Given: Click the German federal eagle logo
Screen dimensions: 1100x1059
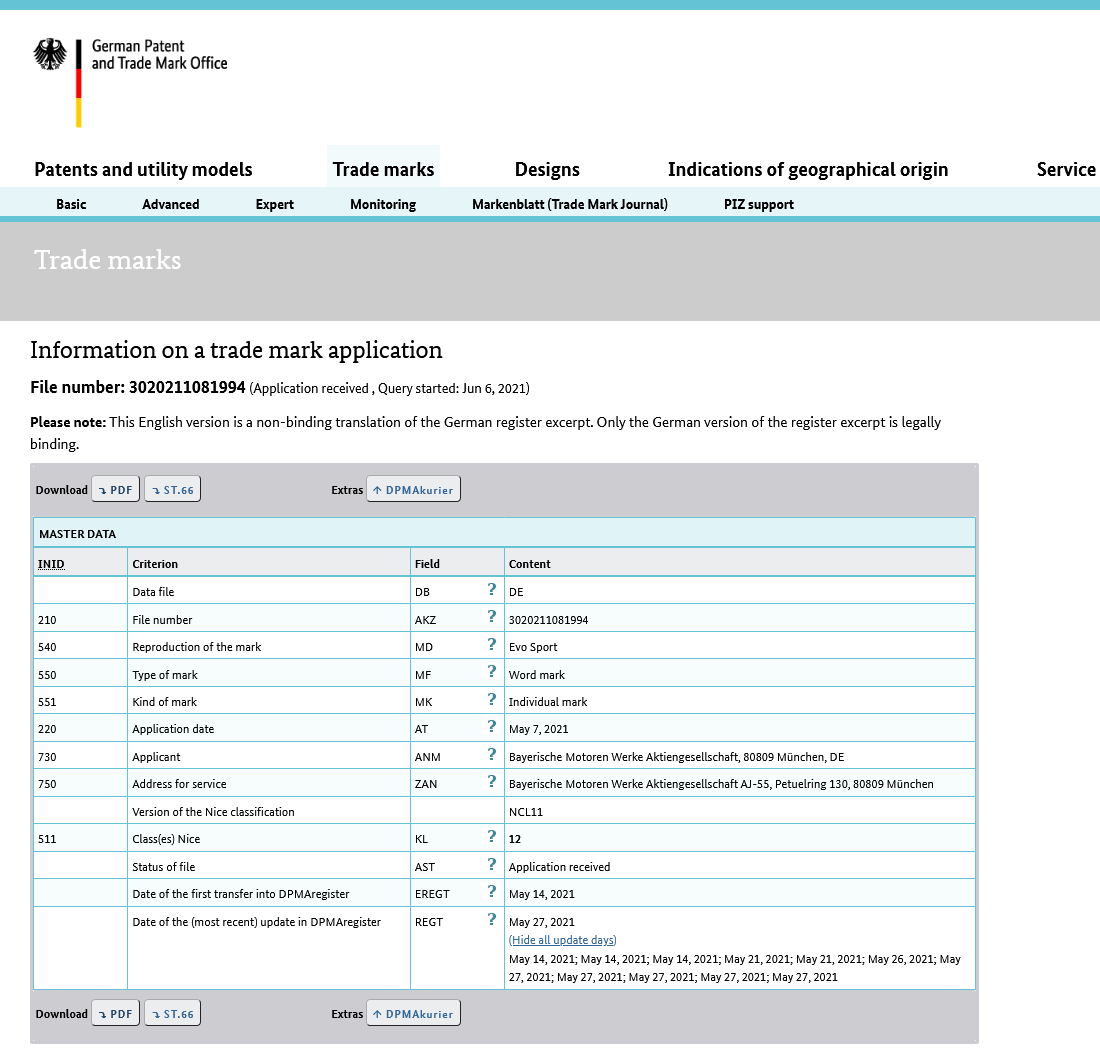Looking at the screenshot, I should pyautogui.click(x=50, y=55).
